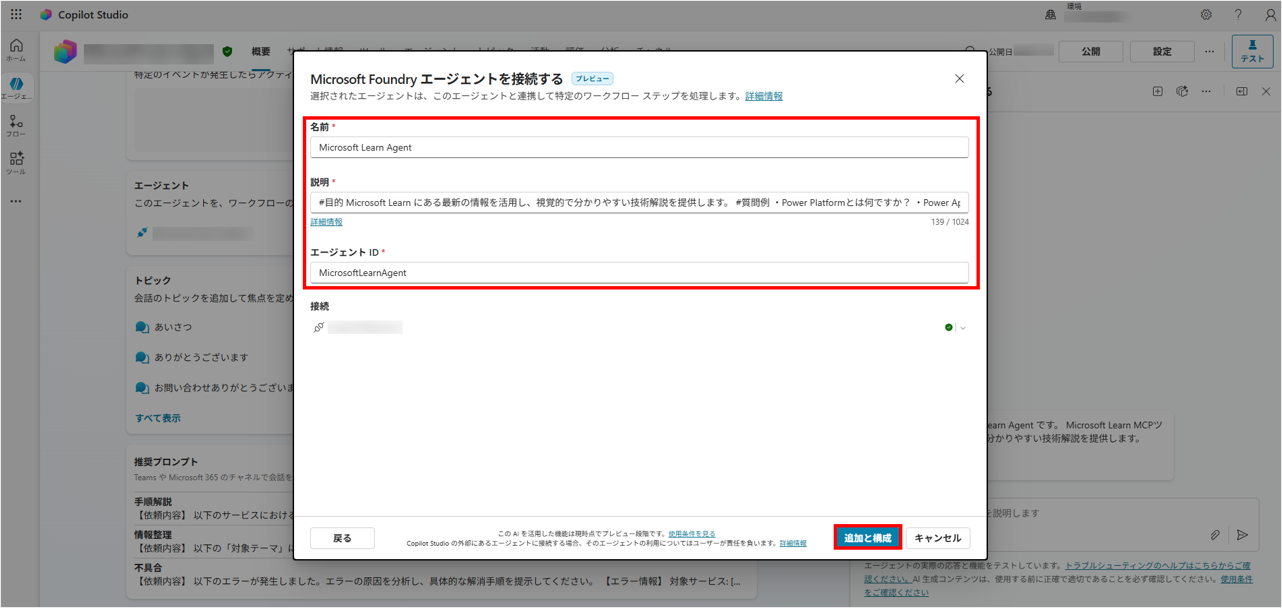Open the 詳細情報 link below description field
The width and height of the screenshot is (1282, 608).
(326, 222)
